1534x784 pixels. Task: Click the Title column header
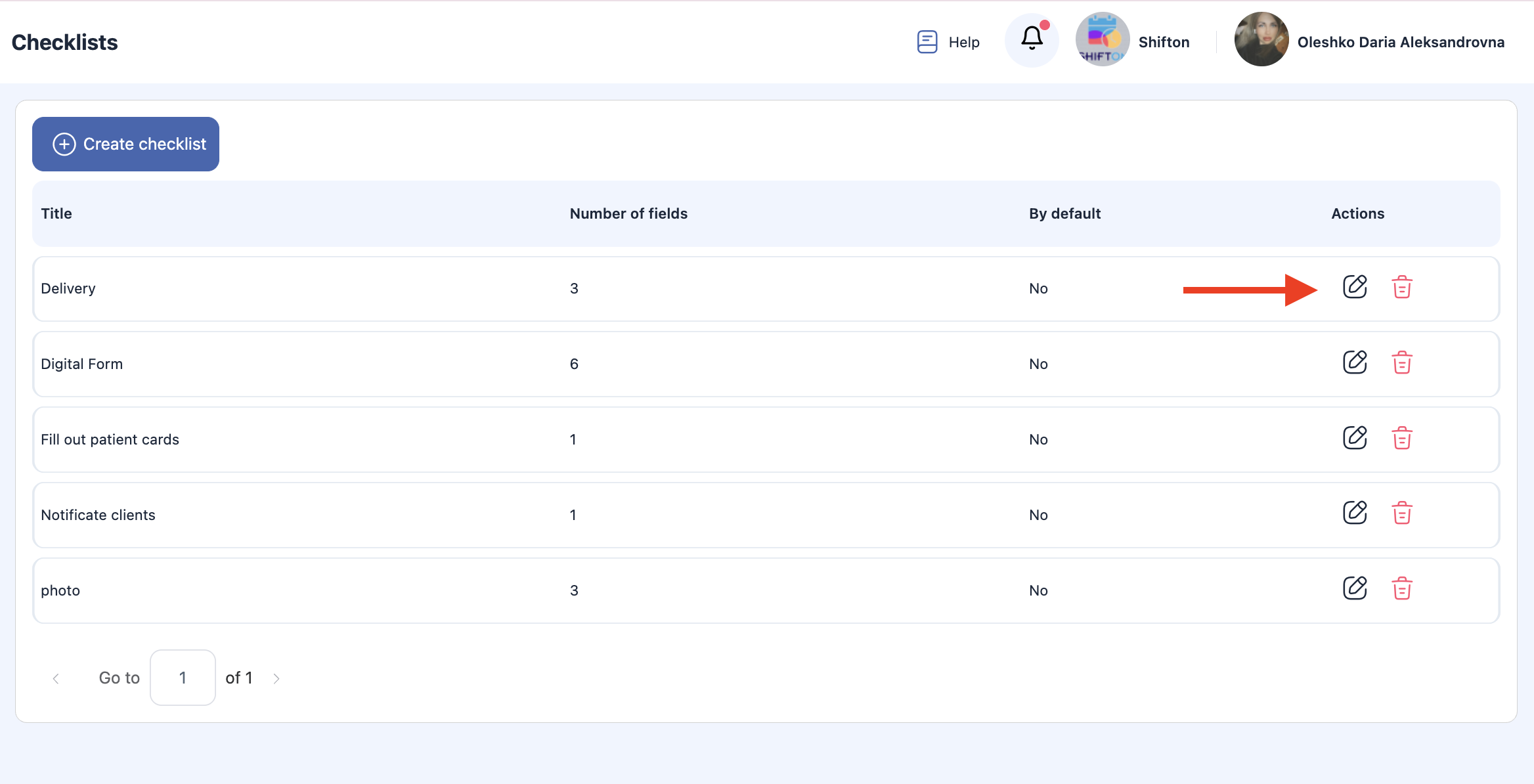[x=56, y=213]
